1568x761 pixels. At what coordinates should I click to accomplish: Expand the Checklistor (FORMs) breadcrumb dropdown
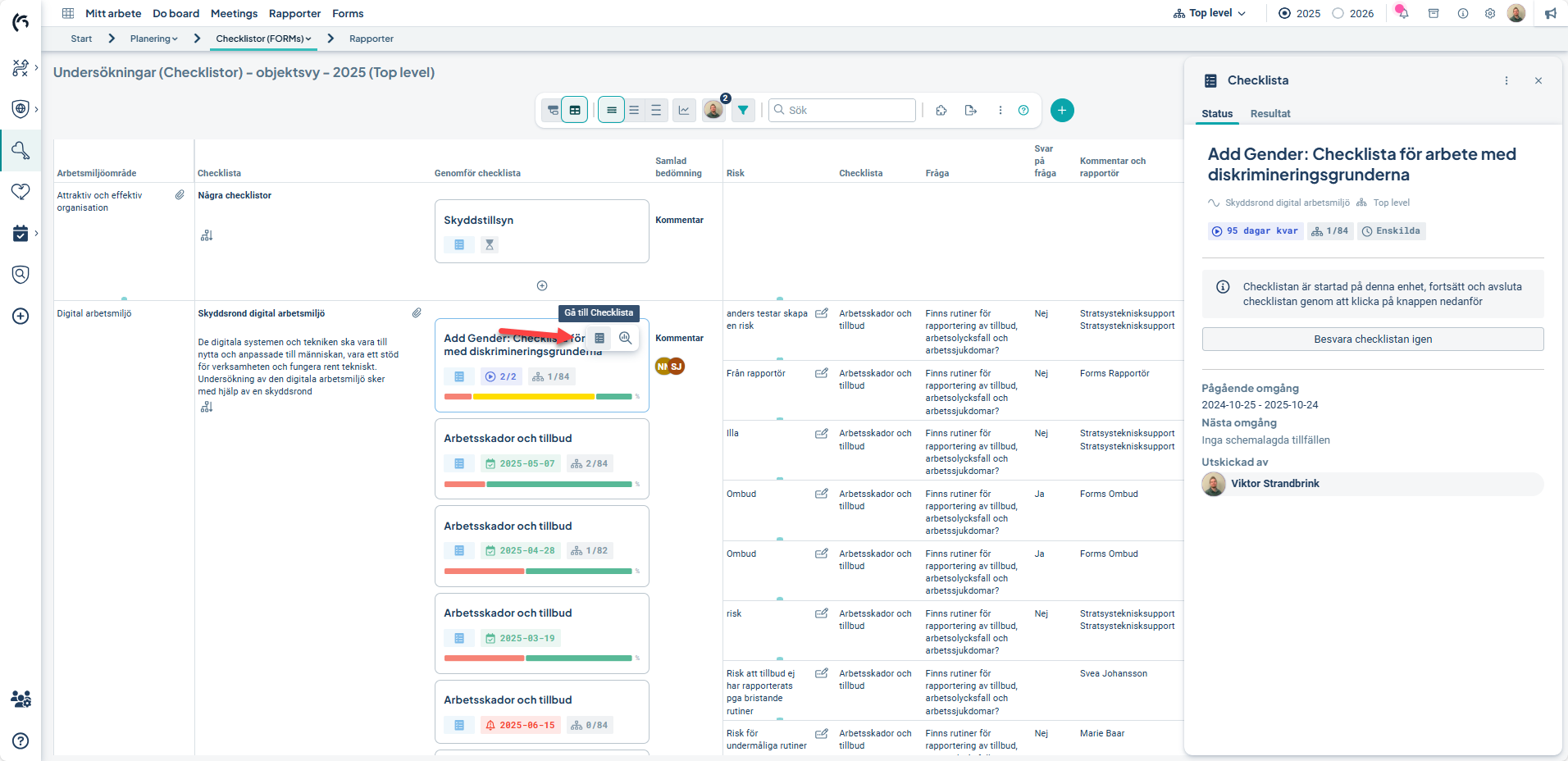263,39
